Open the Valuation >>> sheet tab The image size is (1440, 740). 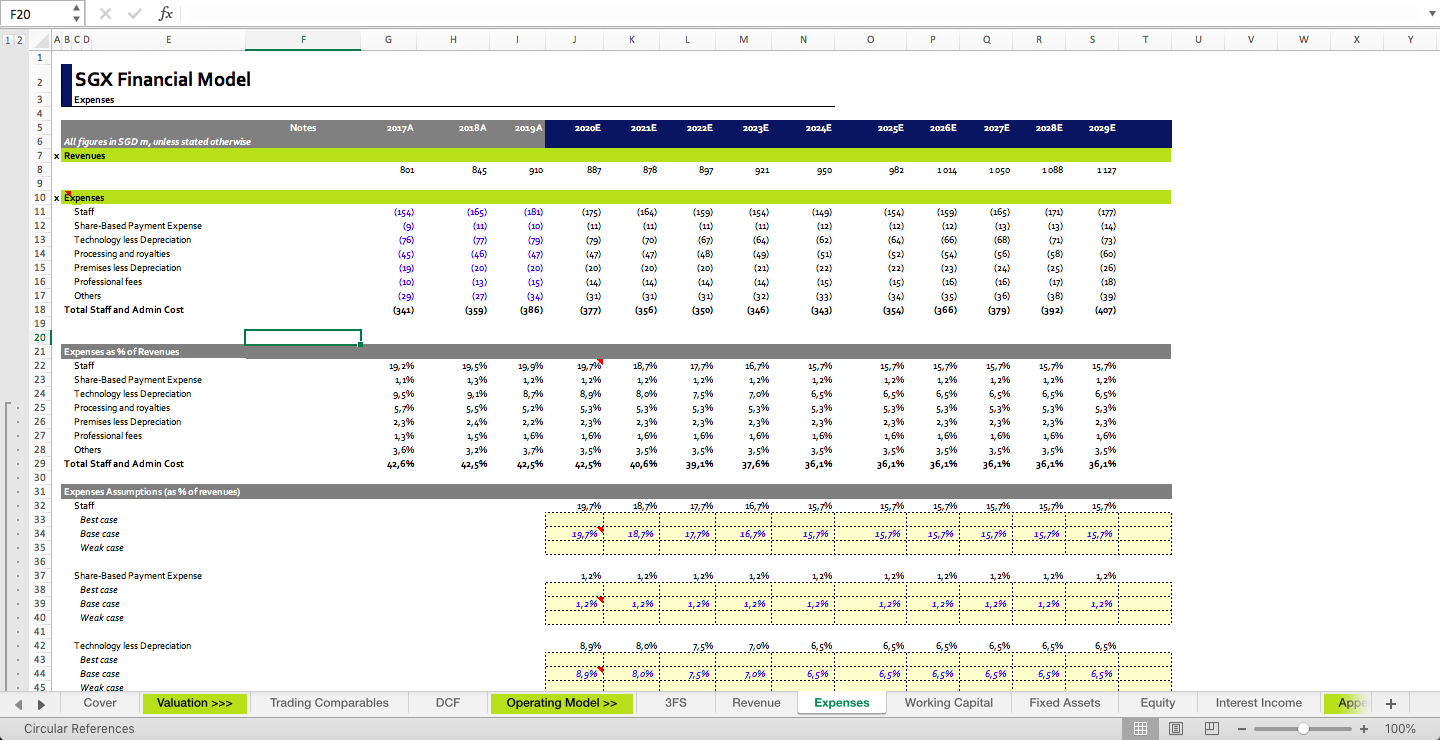[194, 703]
